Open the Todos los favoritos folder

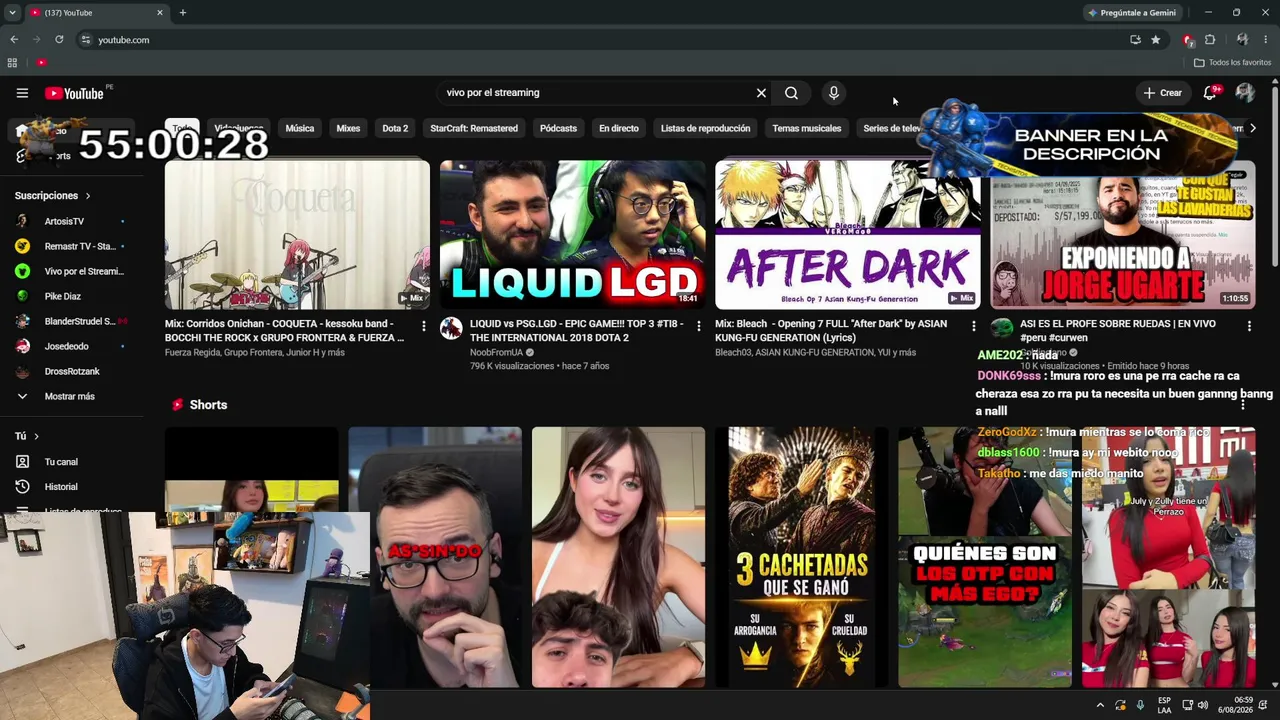(x=1232, y=63)
